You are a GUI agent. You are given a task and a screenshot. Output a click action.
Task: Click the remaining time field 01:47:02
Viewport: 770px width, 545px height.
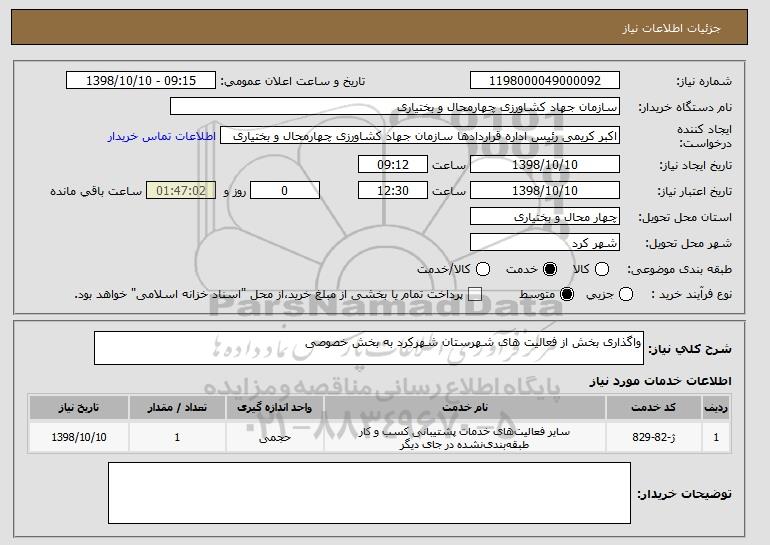pyautogui.click(x=181, y=191)
